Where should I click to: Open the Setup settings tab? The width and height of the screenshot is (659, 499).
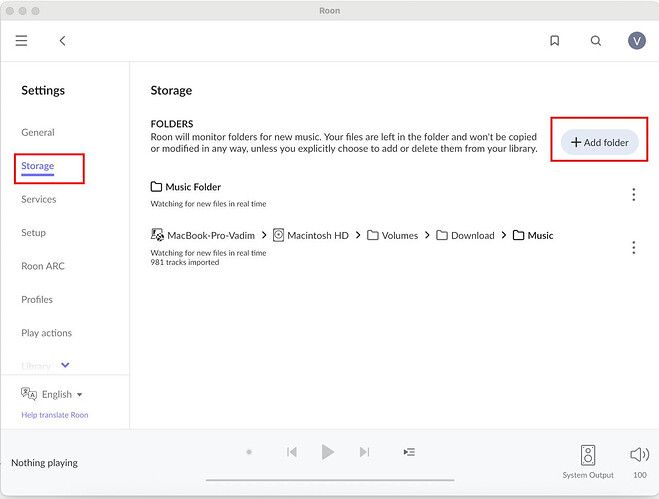tap(33, 232)
